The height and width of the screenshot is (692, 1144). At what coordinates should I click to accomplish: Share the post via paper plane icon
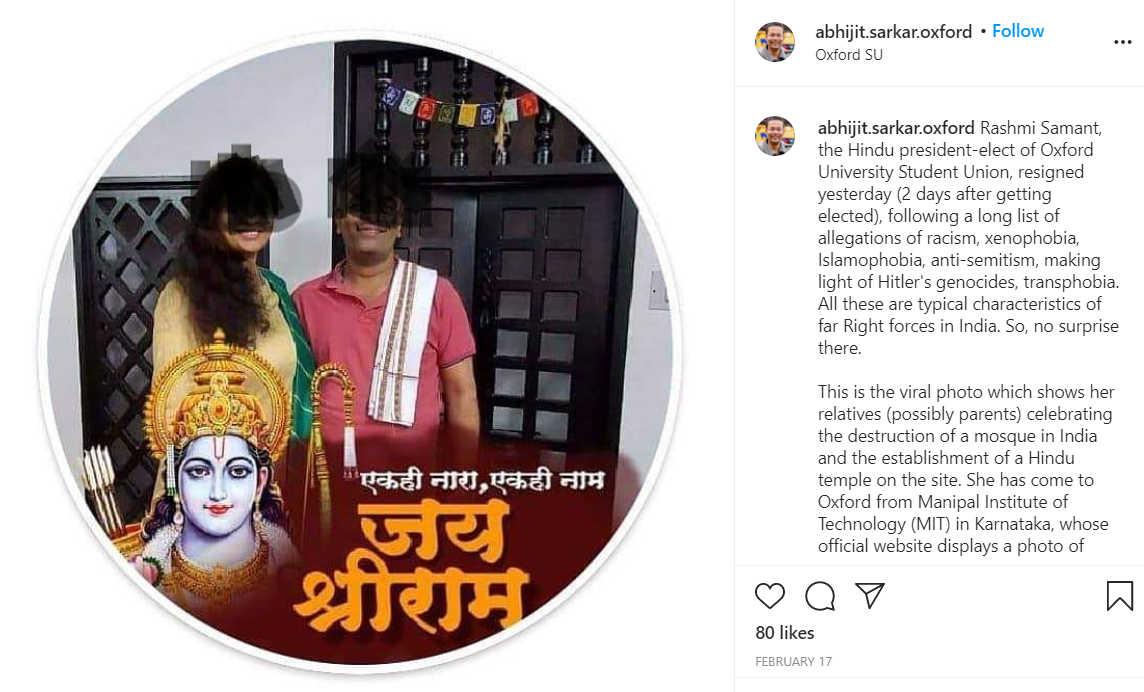tap(870, 596)
